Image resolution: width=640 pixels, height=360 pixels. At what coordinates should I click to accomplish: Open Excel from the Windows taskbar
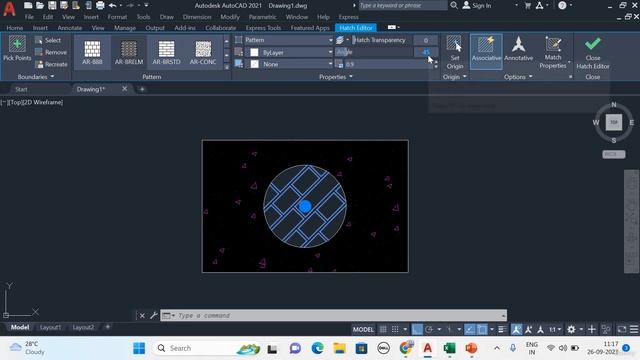(449, 348)
